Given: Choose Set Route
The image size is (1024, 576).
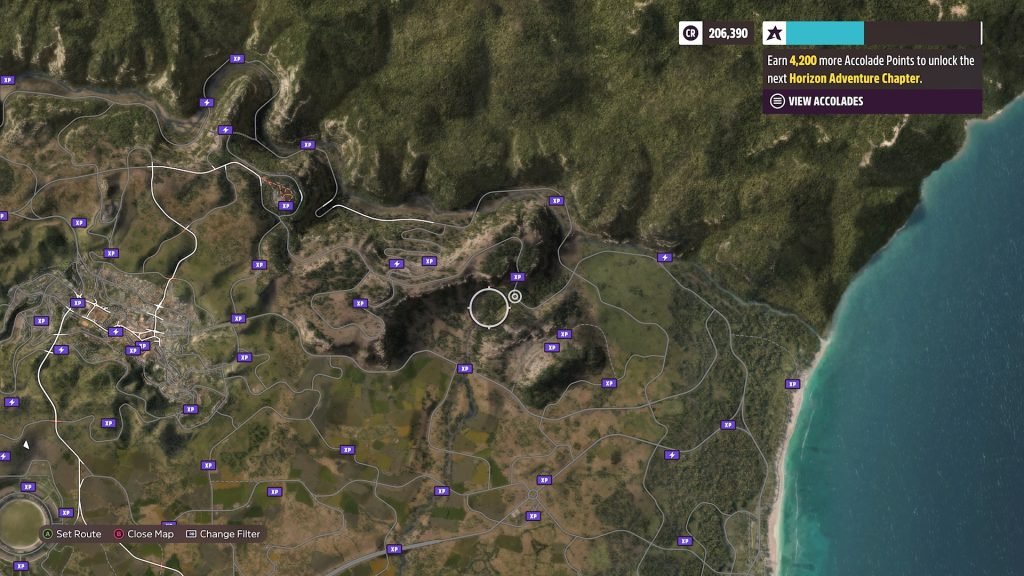Looking at the screenshot, I should pos(72,534).
